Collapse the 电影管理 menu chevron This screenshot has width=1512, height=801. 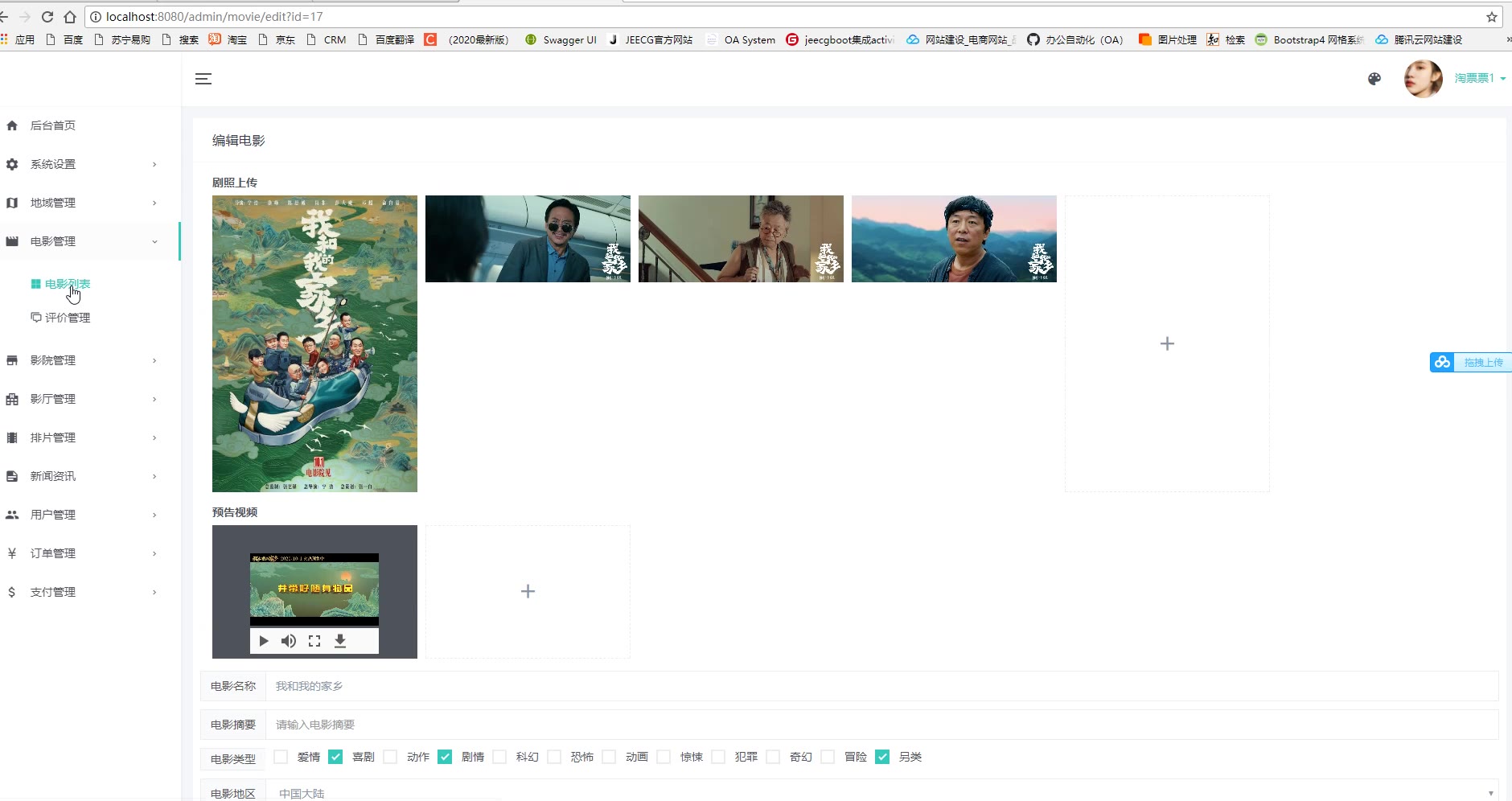coord(154,241)
